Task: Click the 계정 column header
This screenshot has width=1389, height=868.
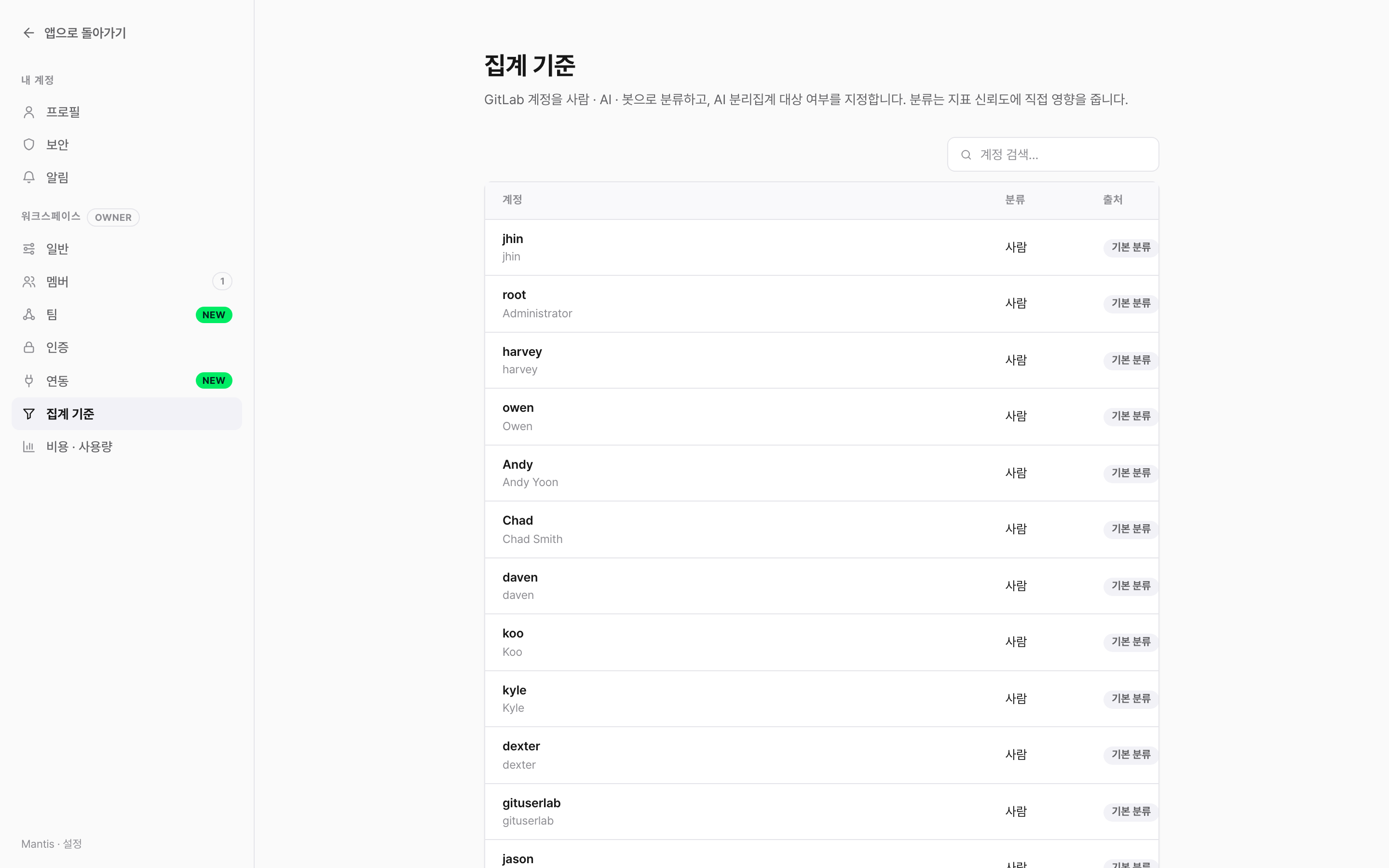Action: 512,200
